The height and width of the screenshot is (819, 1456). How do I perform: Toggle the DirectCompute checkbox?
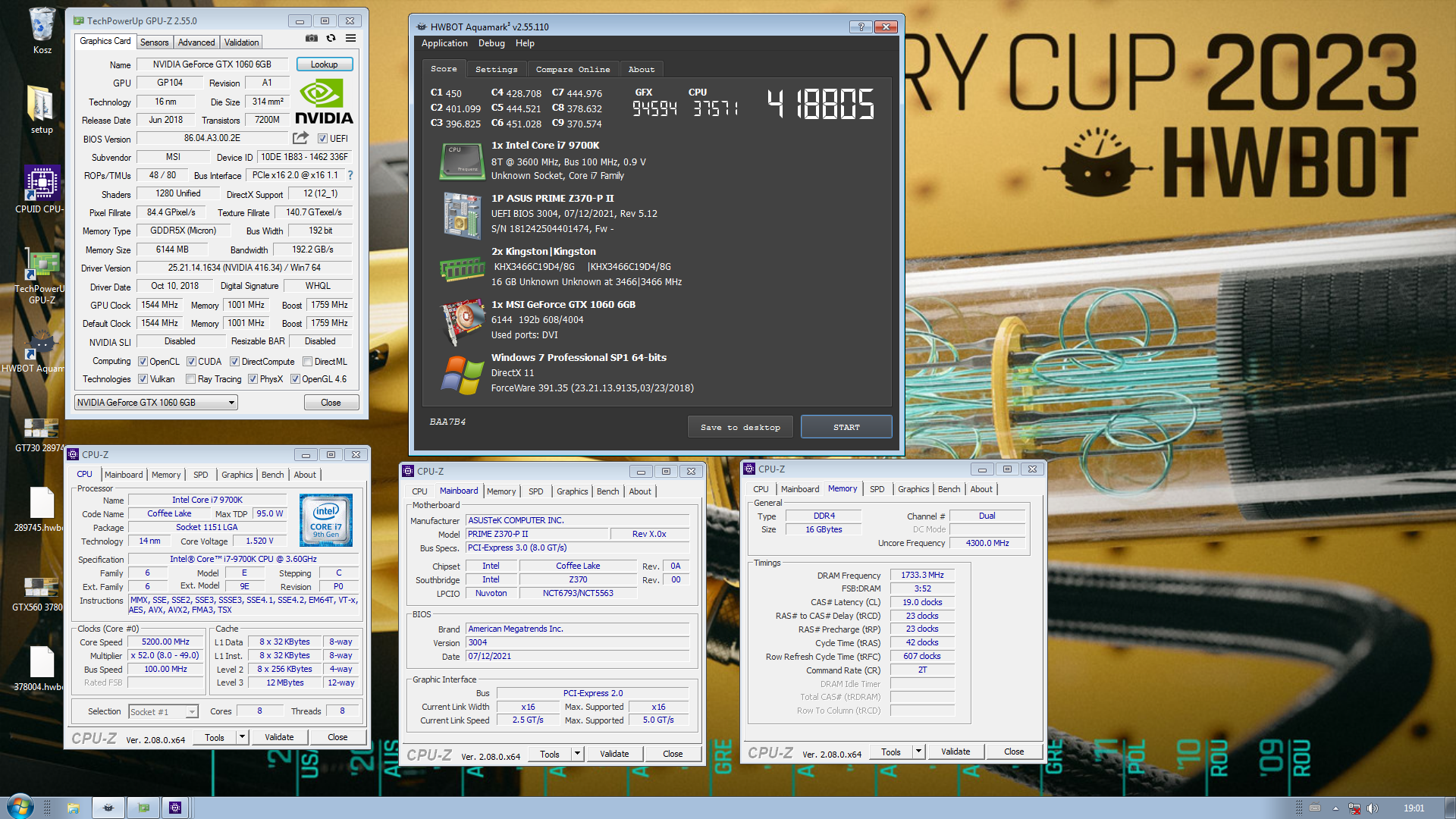coord(234,362)
